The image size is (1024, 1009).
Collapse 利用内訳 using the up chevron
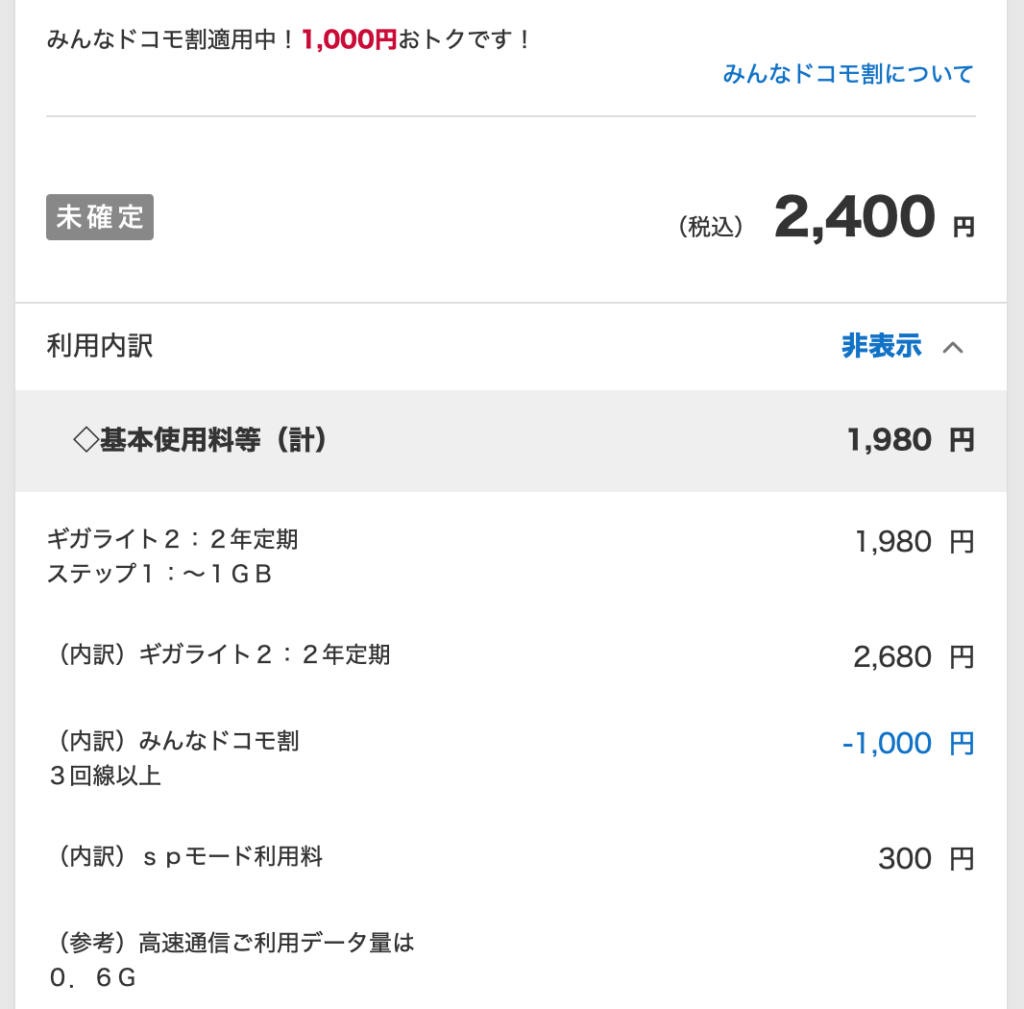(953, 348)
